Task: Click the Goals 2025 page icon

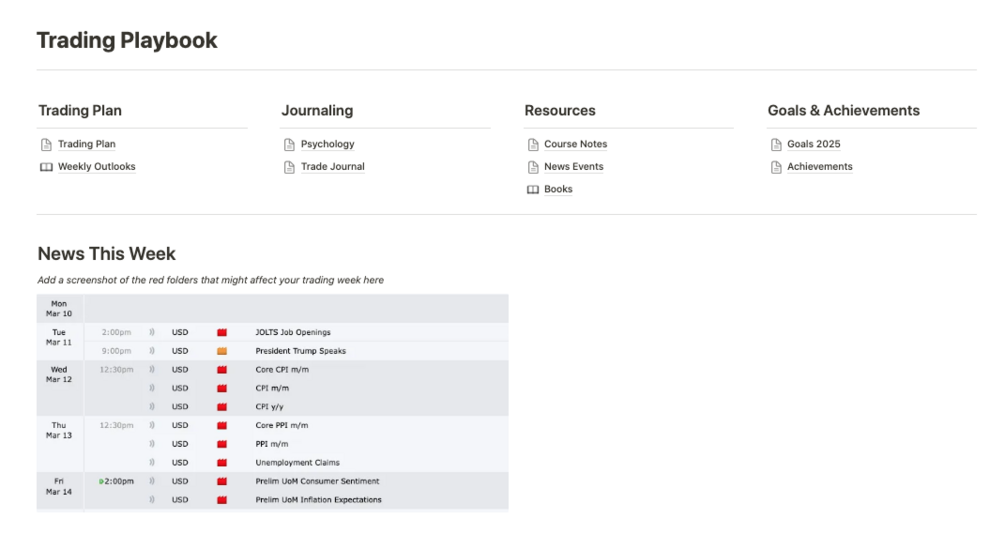Action: point(776,144)
